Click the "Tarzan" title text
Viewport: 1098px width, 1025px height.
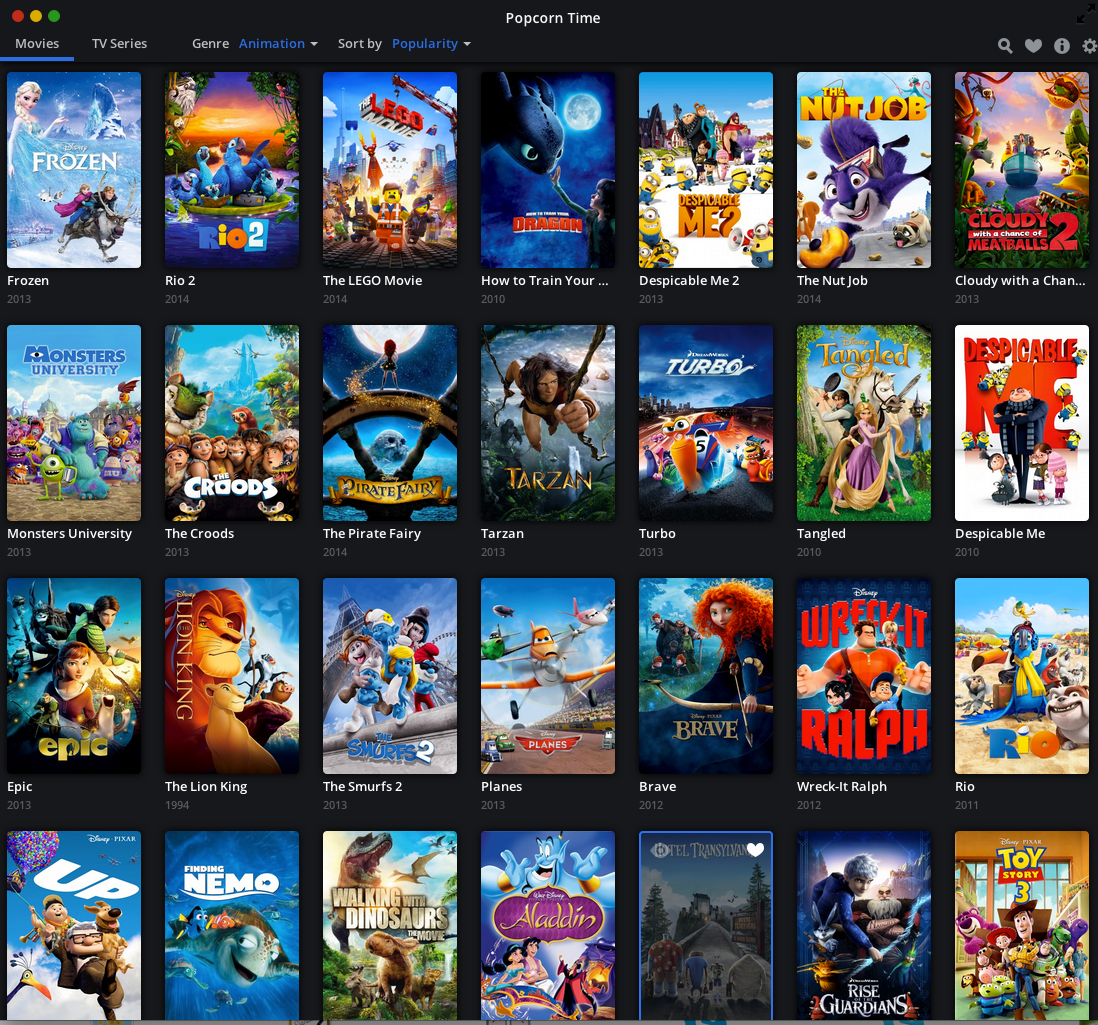(x=502, y=534)
